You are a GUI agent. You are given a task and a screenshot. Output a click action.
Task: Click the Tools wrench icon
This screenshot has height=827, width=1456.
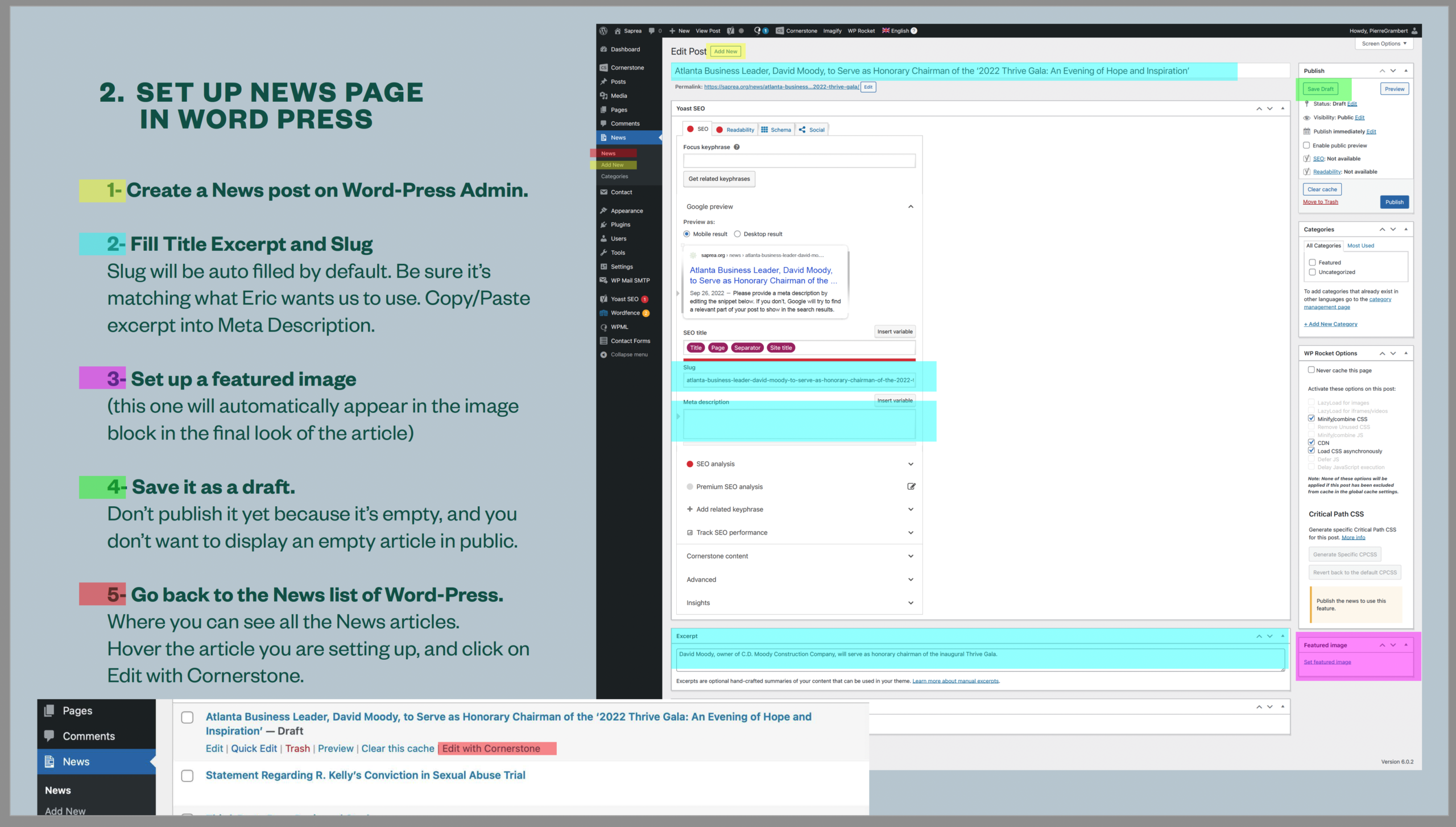[x=603, y=253]
